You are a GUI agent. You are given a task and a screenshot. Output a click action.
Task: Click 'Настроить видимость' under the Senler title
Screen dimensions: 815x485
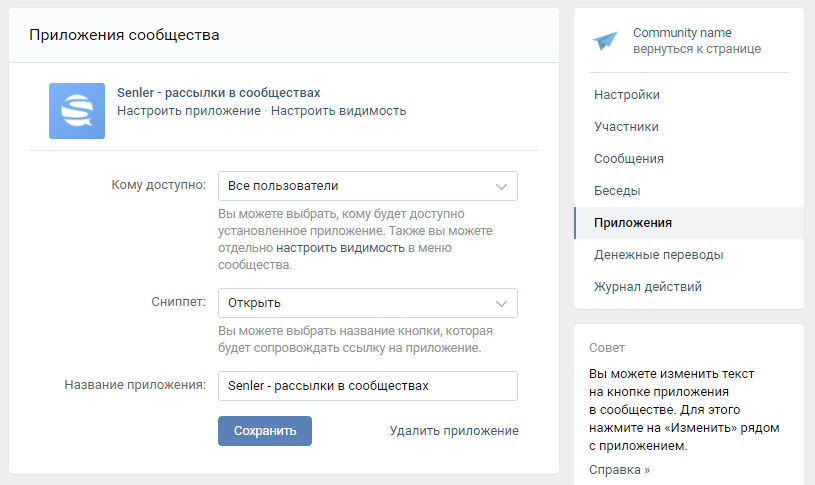338,111
